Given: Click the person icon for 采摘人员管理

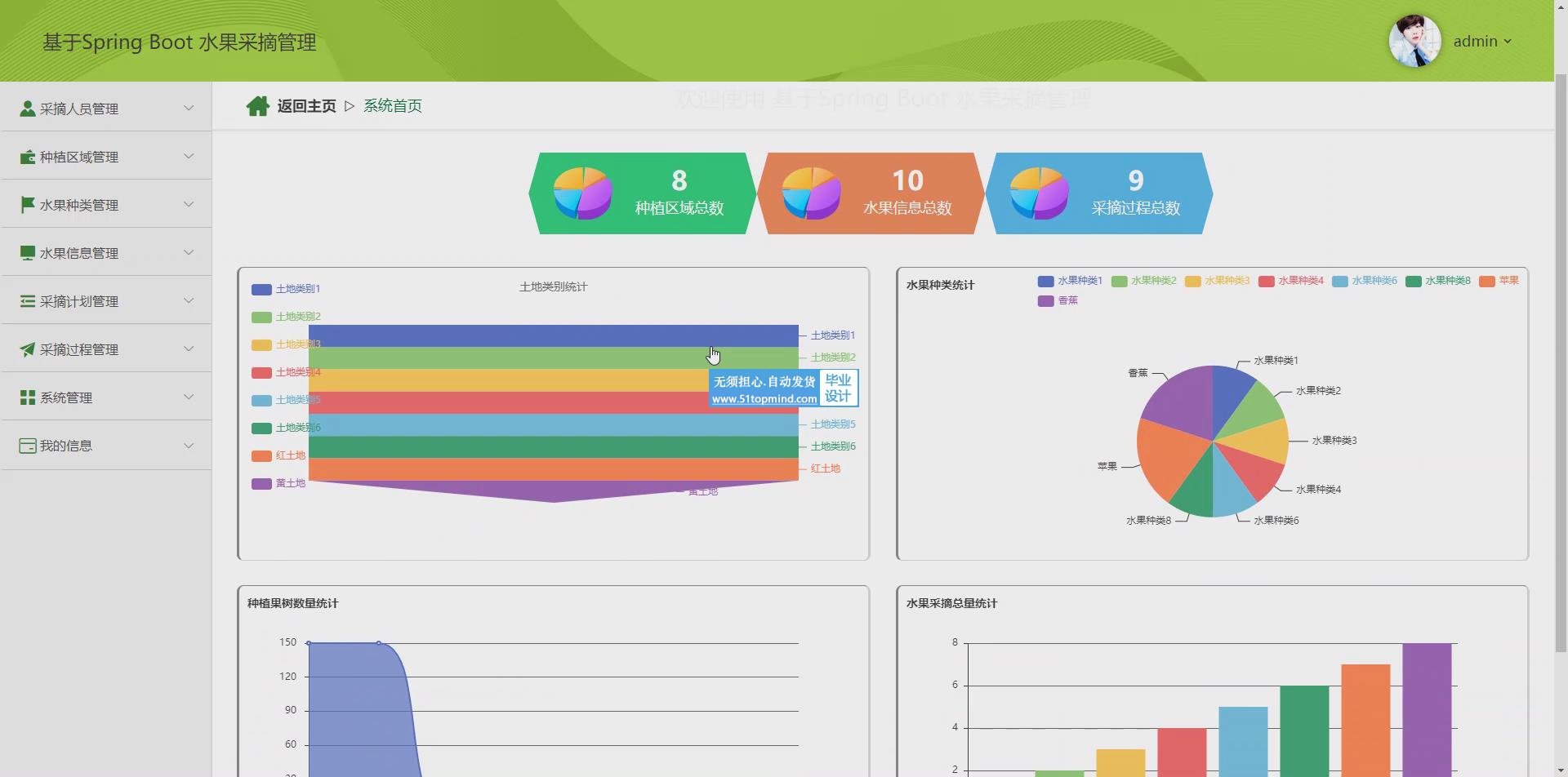Looking at the screenshot, I should click(x=28, y=109).
